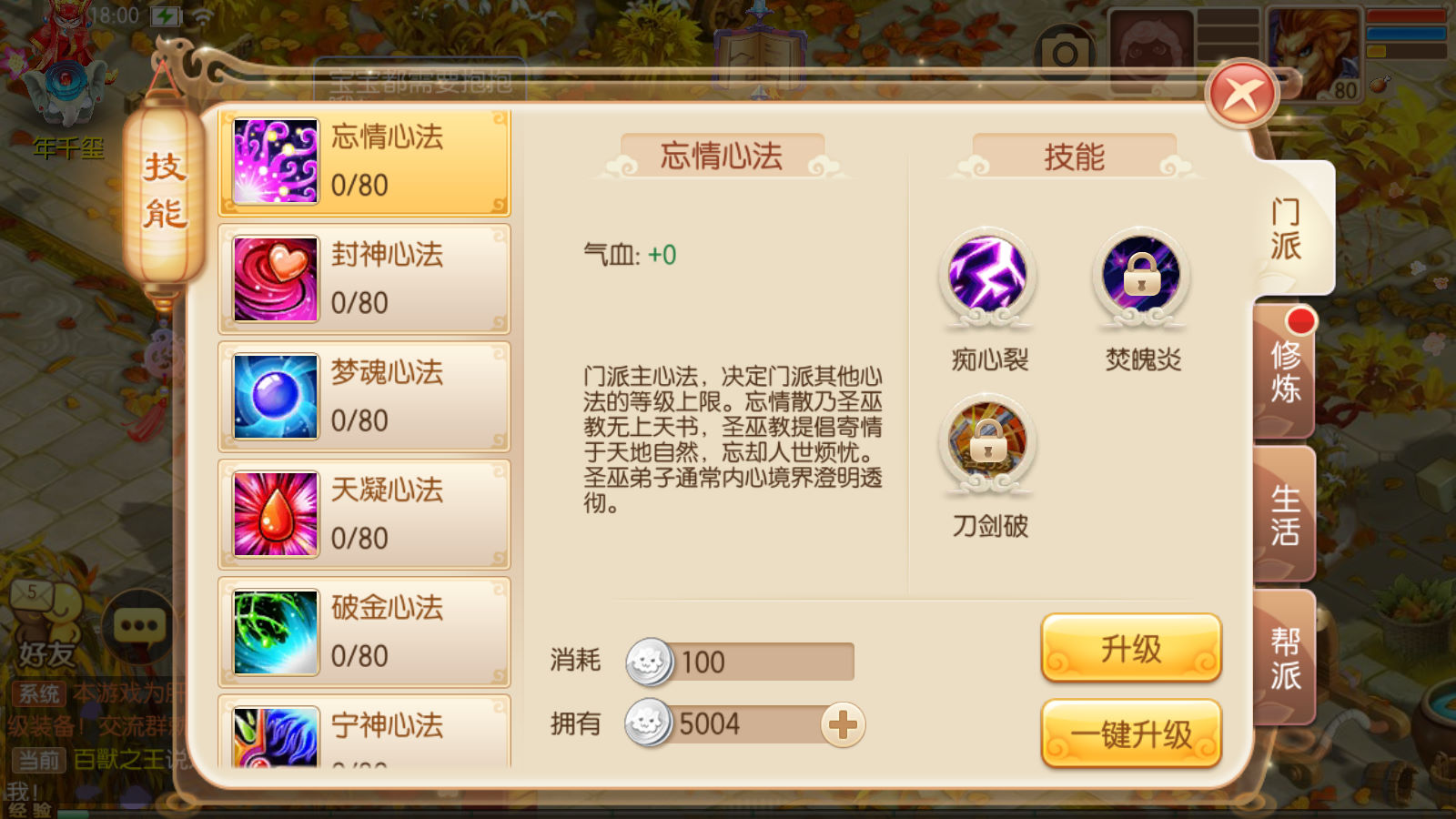The image size is (1456, 819).
Task: Select 封神心法 in the skill list
Action: pos(364,279)
